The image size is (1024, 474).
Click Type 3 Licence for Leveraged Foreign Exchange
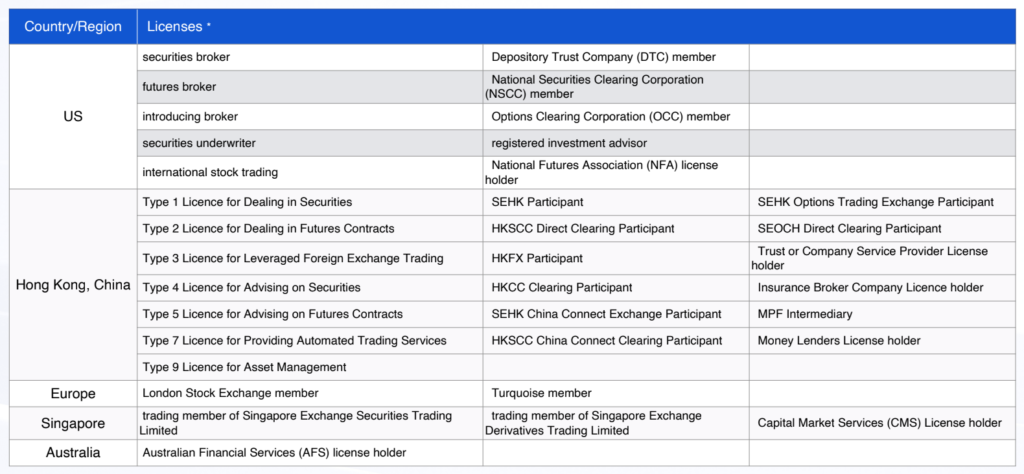tap(310, 259)
